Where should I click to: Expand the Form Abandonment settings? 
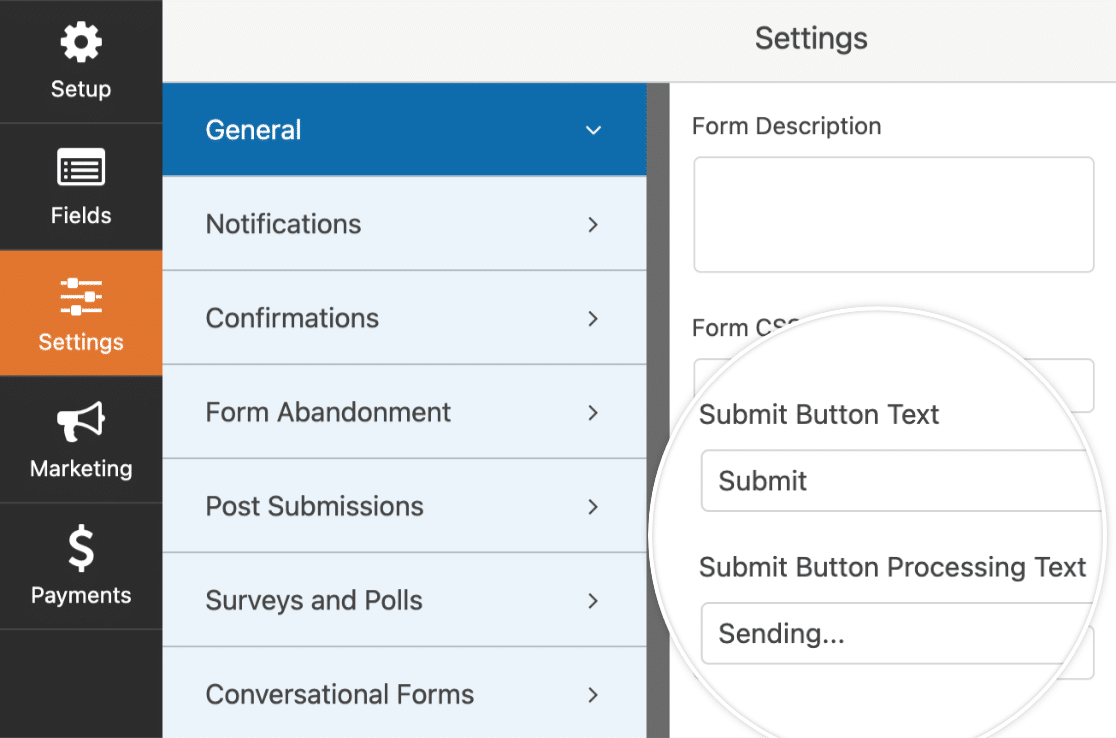(x=593, y=412)
